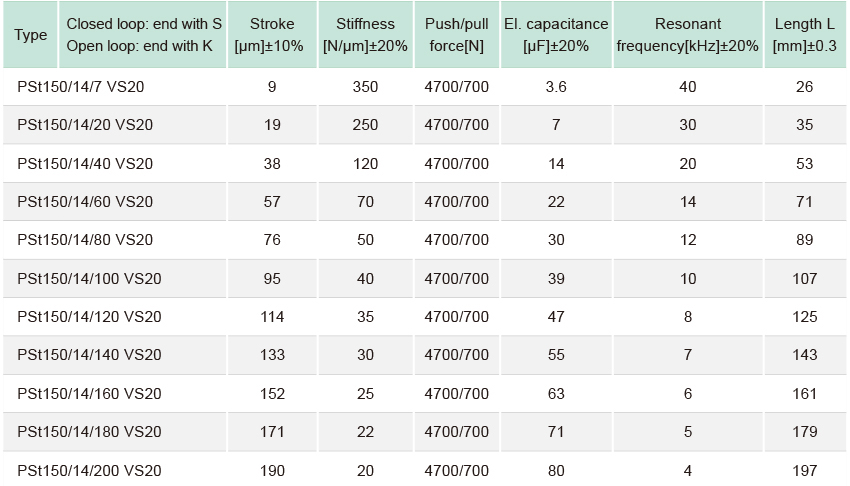The width and height of the screenshot is (850, 486).
Task: Click the Length L column header
Action: tap(805, 35)
